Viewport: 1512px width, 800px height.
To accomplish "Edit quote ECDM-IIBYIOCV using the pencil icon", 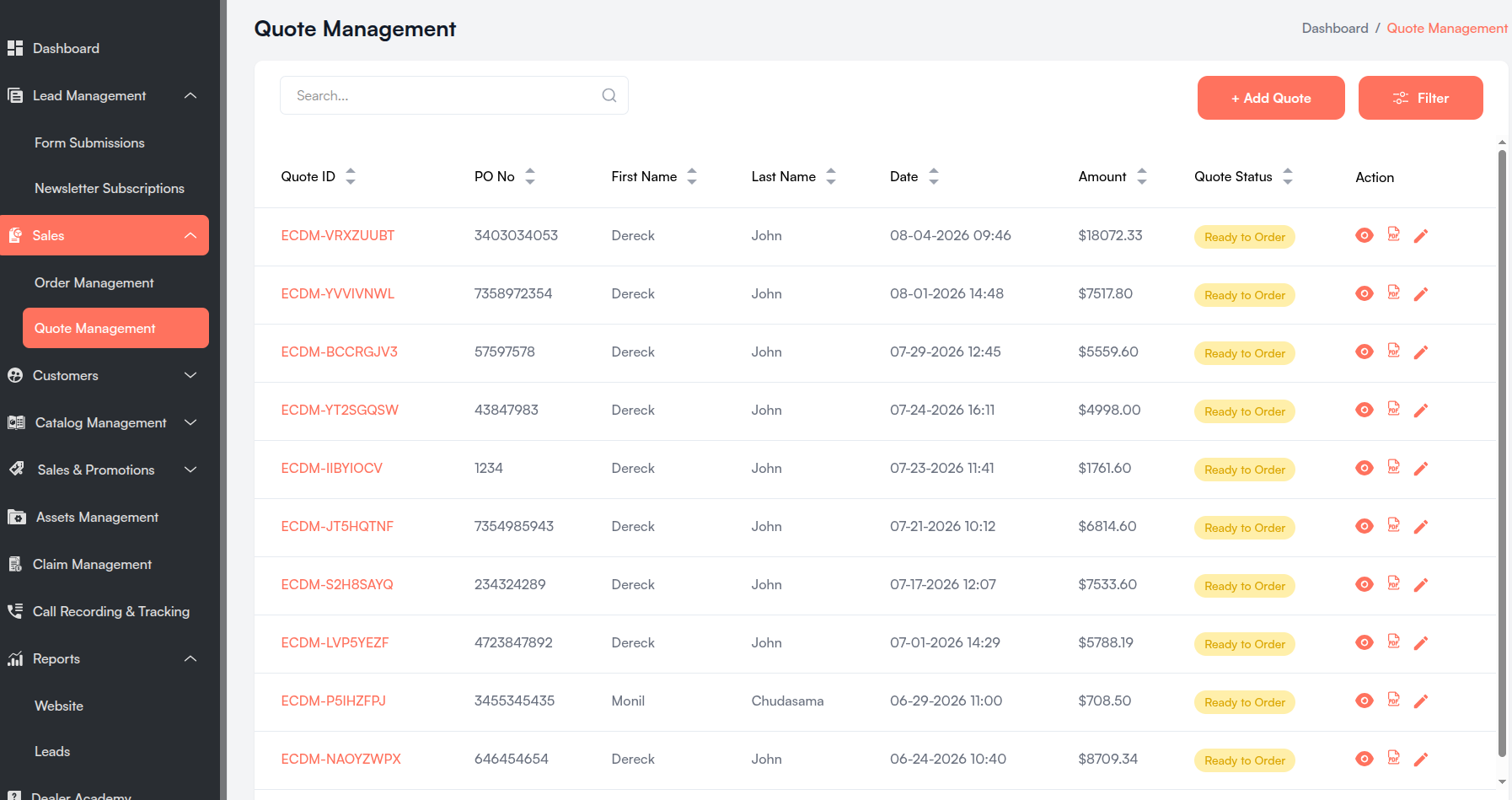I will point(1421,469).
